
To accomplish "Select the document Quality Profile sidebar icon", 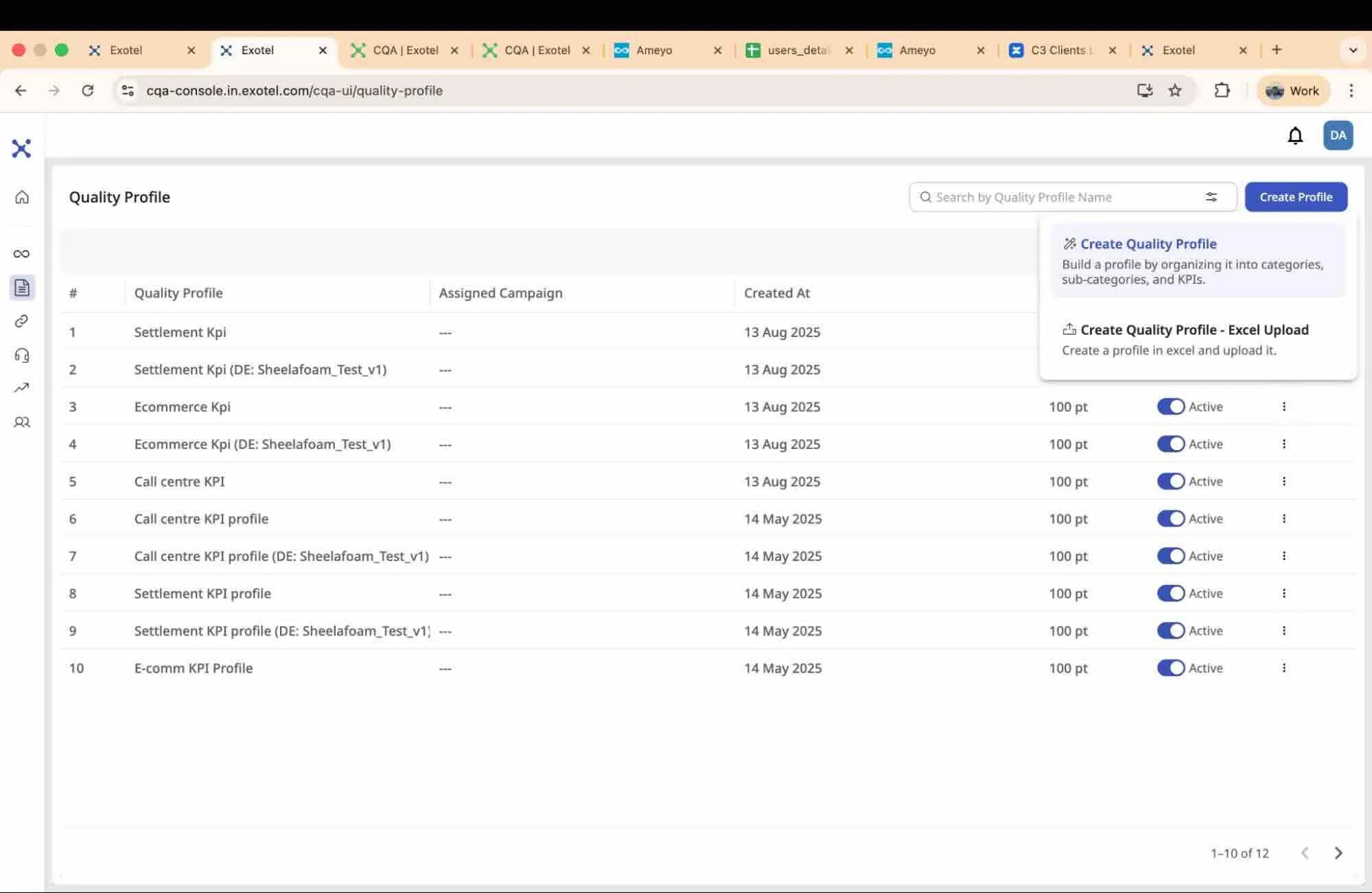I will [22, 288].
